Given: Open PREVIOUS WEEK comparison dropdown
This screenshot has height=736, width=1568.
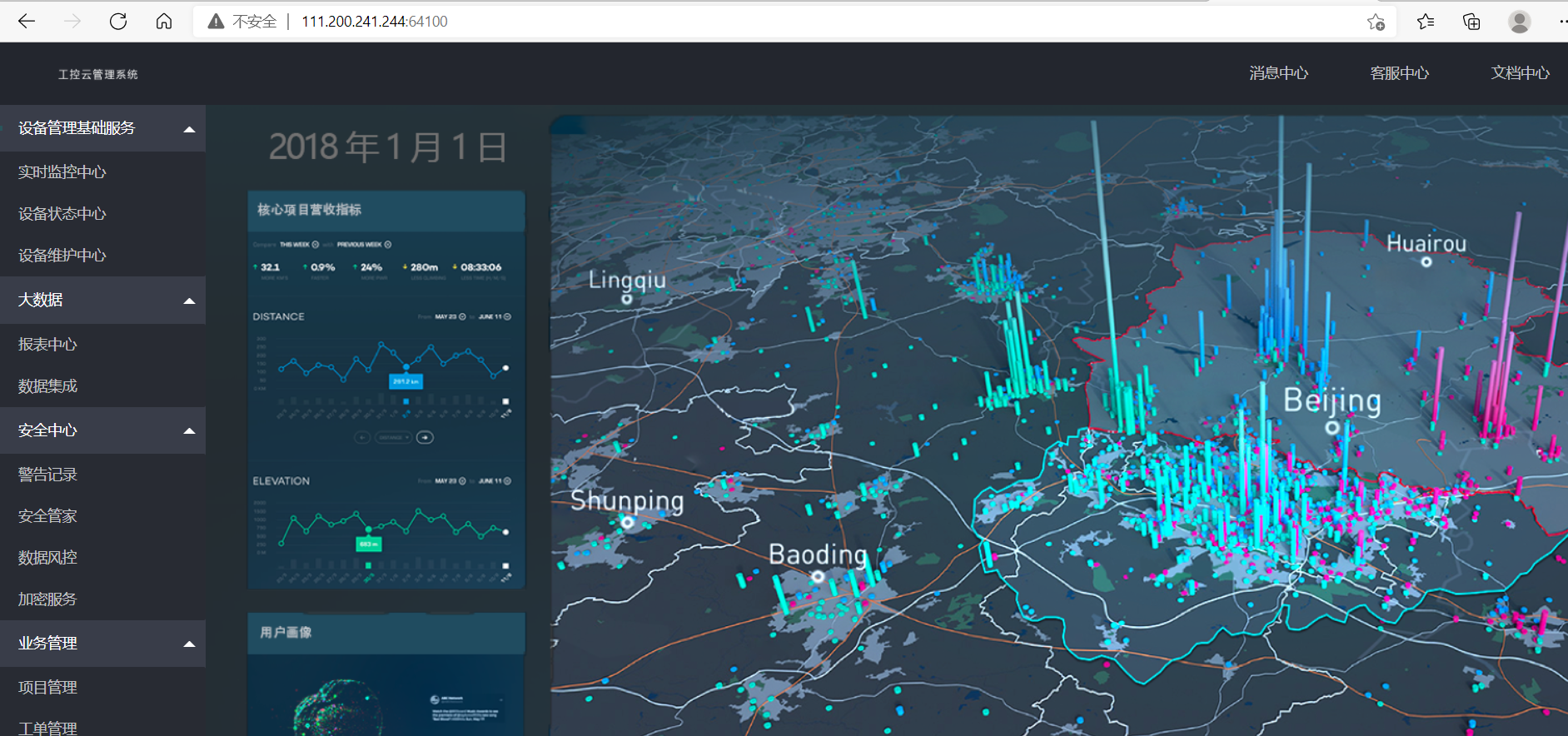Looking at the screenshot, I should click(364, 245).
